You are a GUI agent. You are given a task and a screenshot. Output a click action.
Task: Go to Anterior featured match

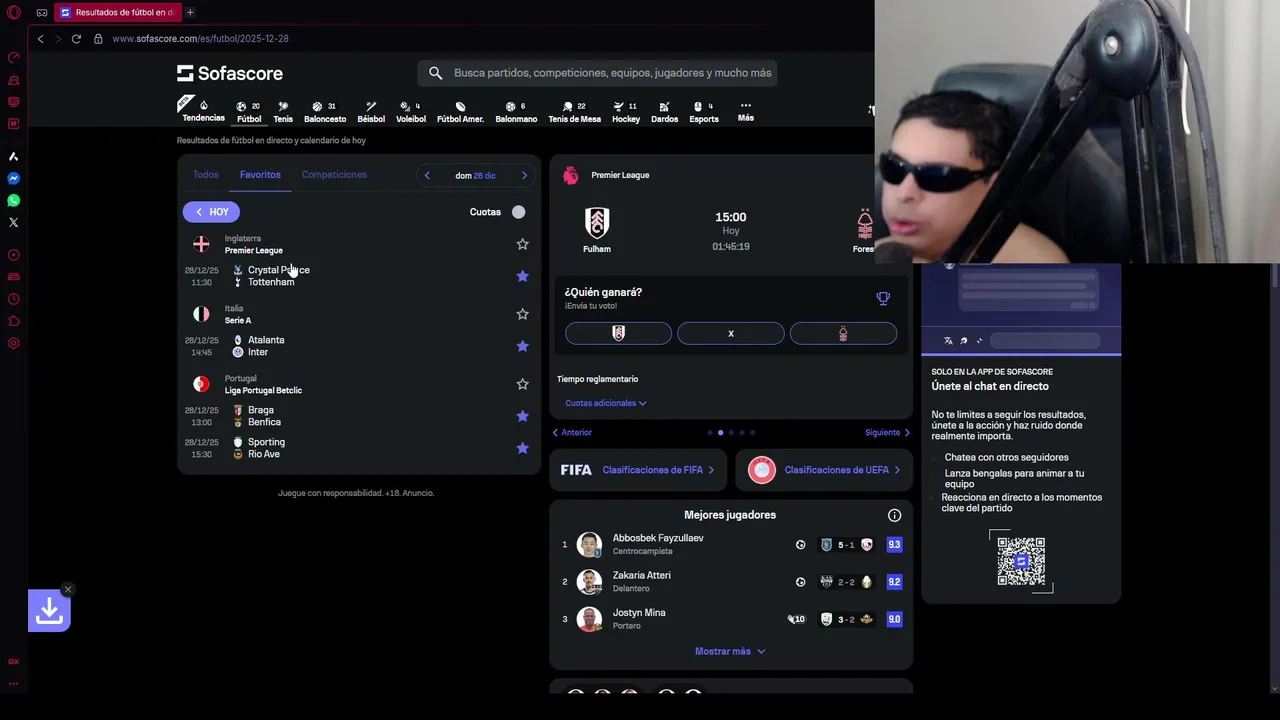(x=572, y=433)
